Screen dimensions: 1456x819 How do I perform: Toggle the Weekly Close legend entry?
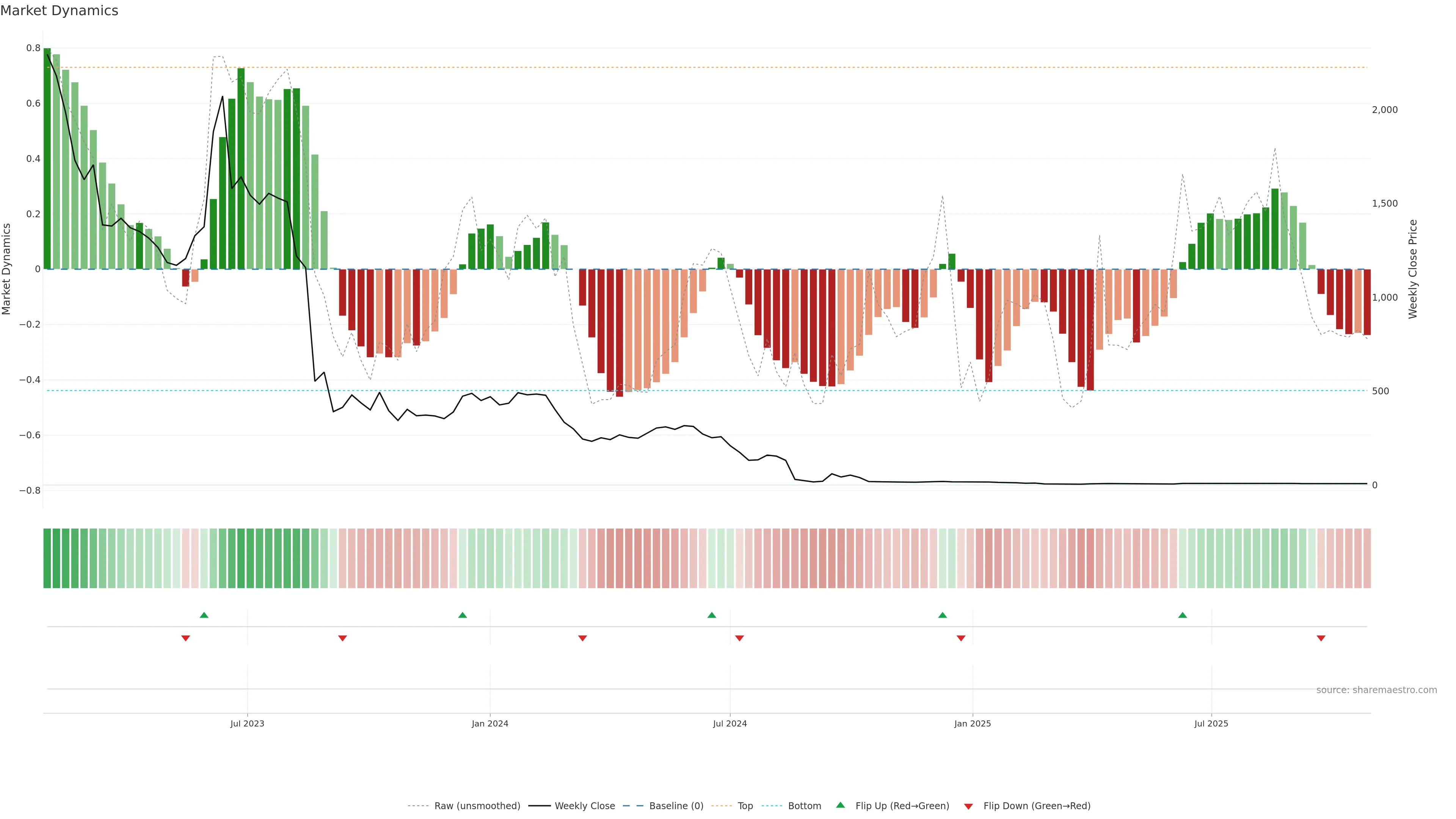(x=584, y=806)
